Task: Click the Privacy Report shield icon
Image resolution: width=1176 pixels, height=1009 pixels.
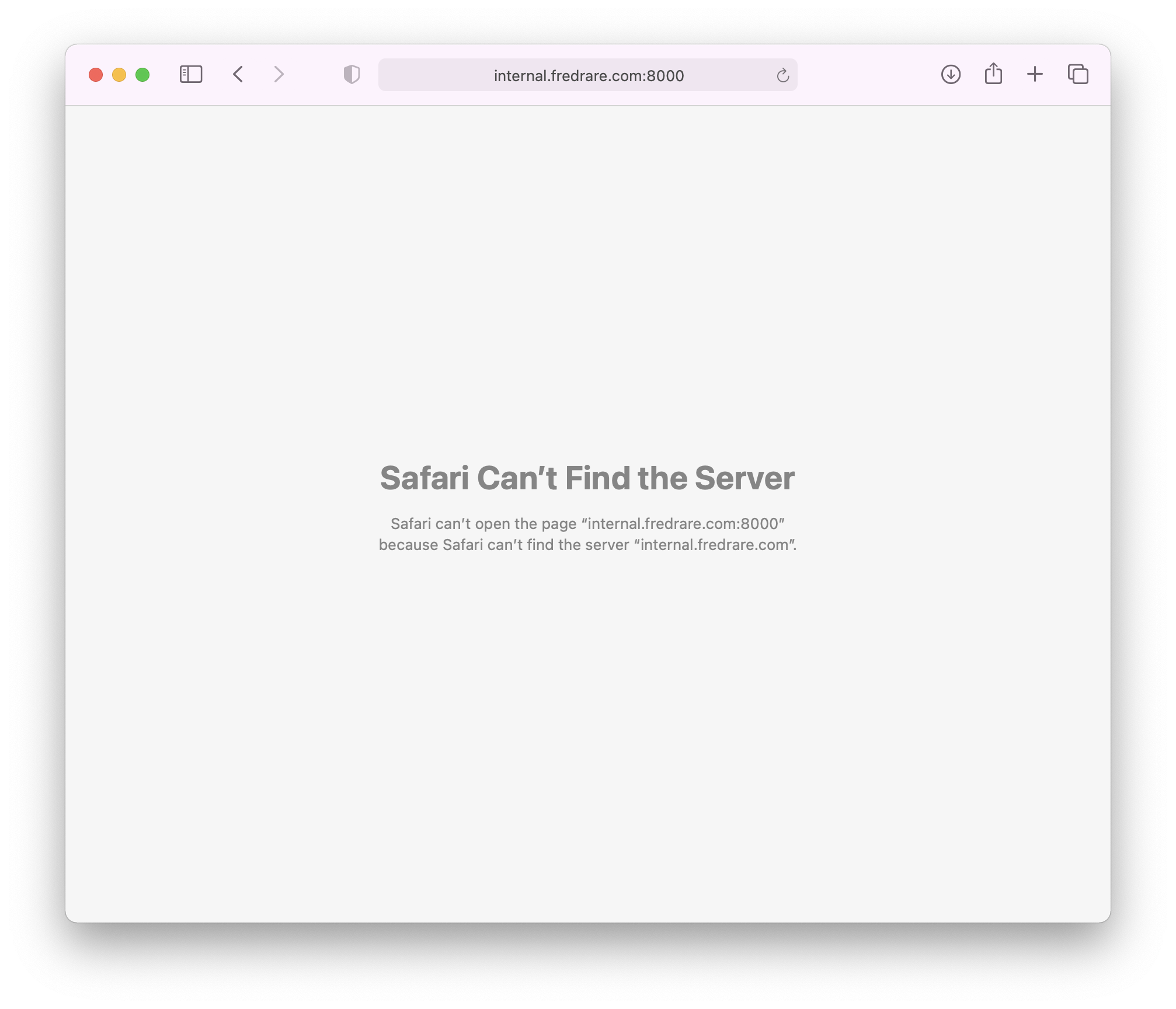Action: tap(351, 75)
